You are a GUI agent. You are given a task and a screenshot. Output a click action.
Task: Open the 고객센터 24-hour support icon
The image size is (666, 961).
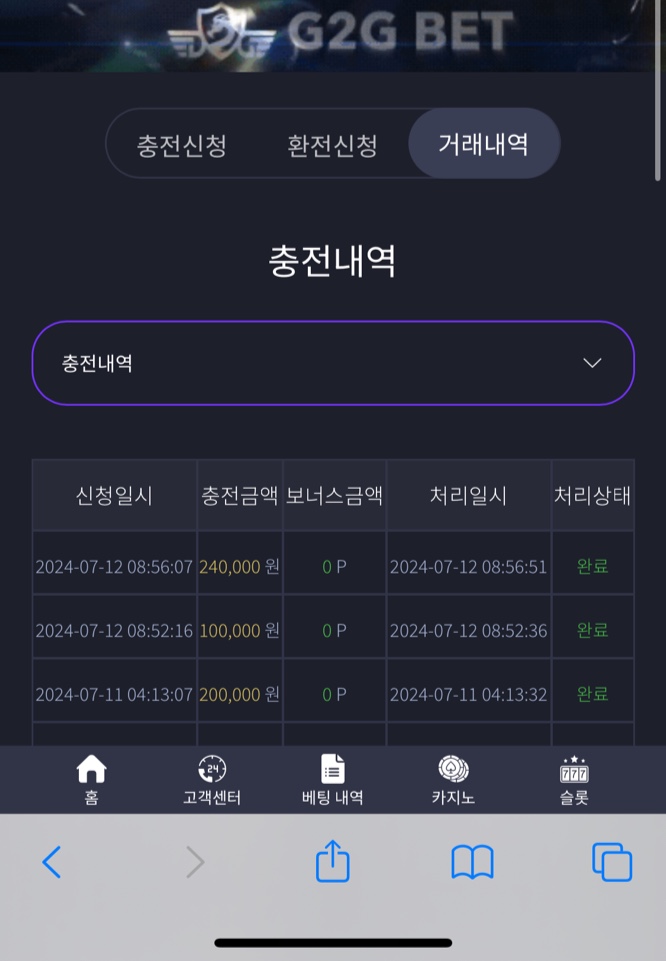212,769
